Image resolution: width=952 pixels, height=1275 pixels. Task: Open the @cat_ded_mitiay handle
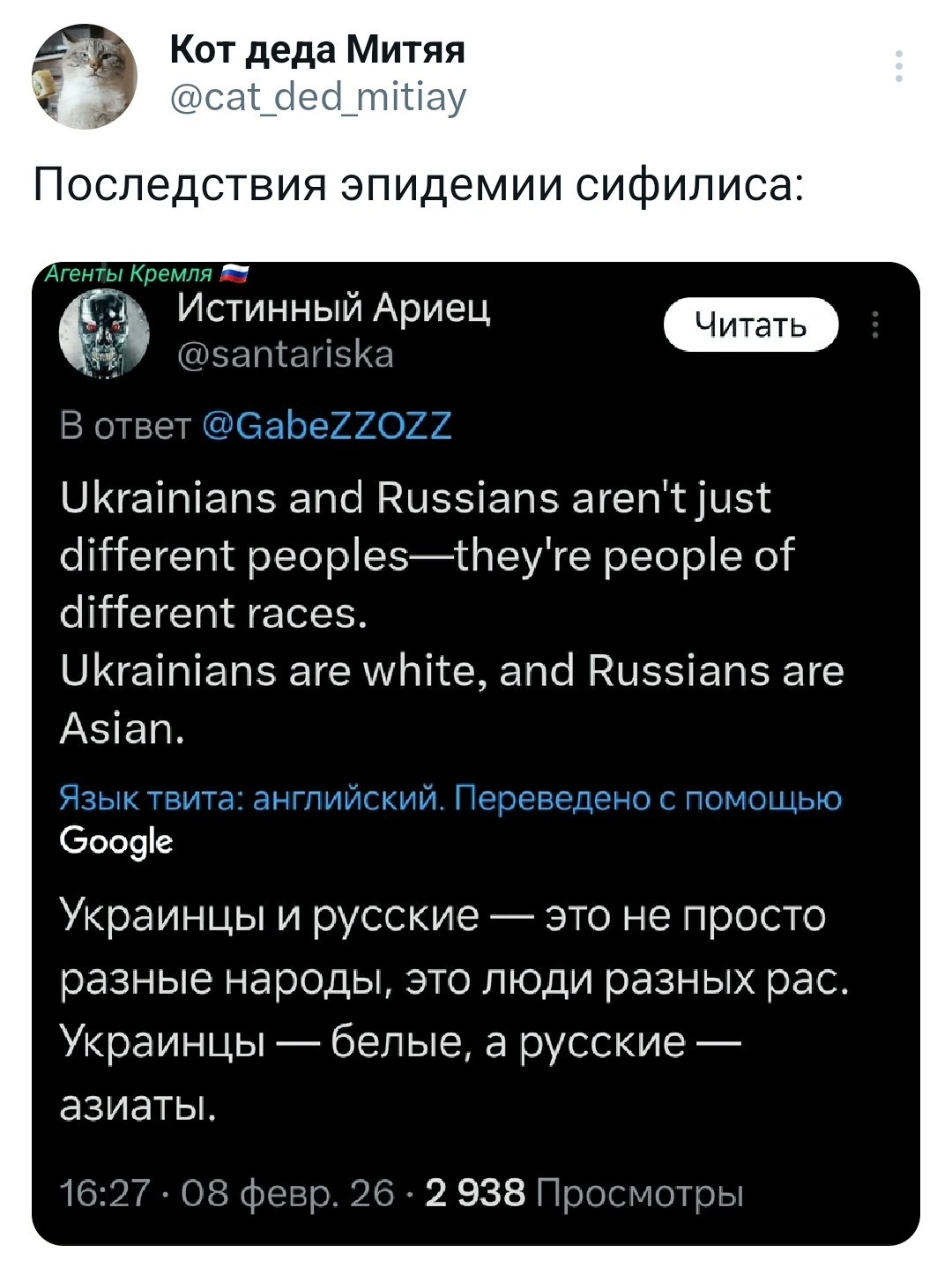[x=318, y=97]
